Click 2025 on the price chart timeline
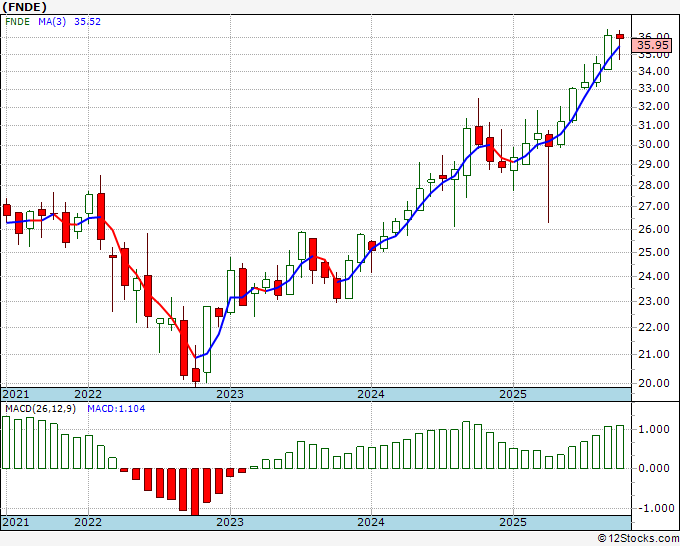The image size is (680, 546). (x=513, y=394)
